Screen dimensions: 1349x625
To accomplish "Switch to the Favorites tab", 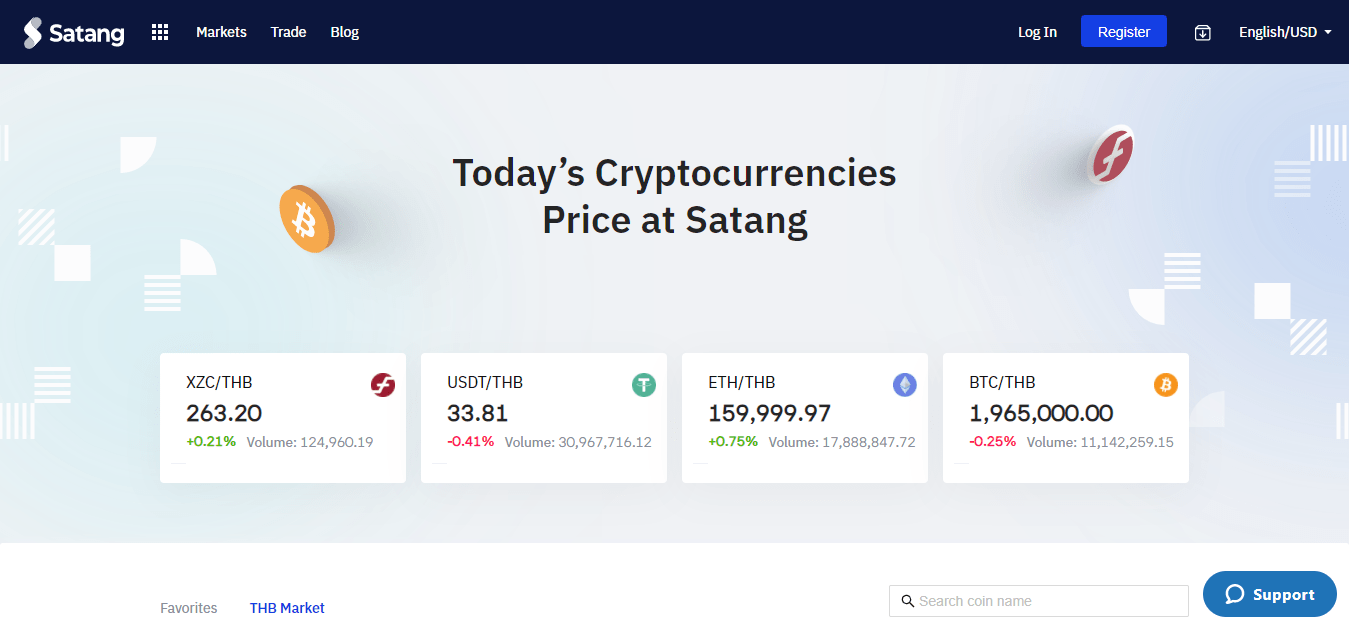I will click(188, 607).
